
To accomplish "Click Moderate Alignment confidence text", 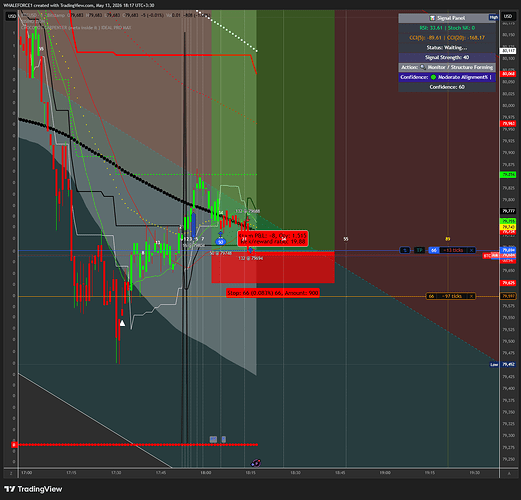I will (464, 77).
